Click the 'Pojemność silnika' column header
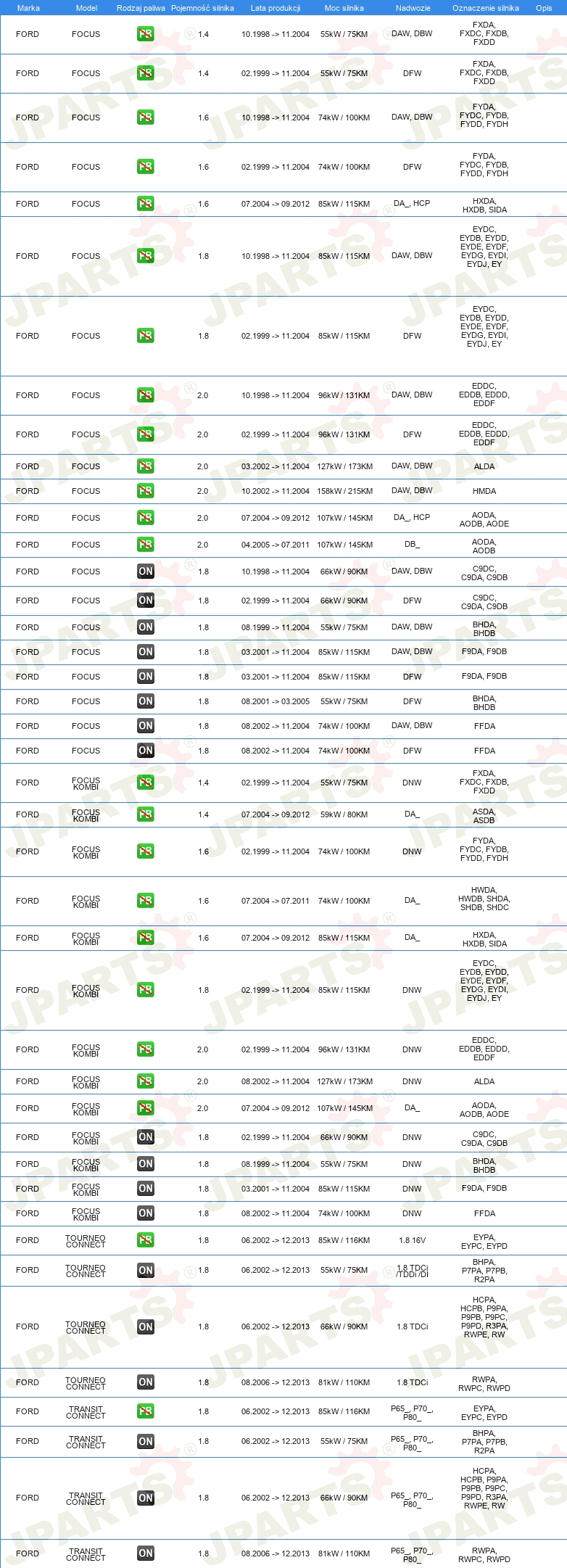This screenshot has height=1568, width=567. [x=202, y=8]
